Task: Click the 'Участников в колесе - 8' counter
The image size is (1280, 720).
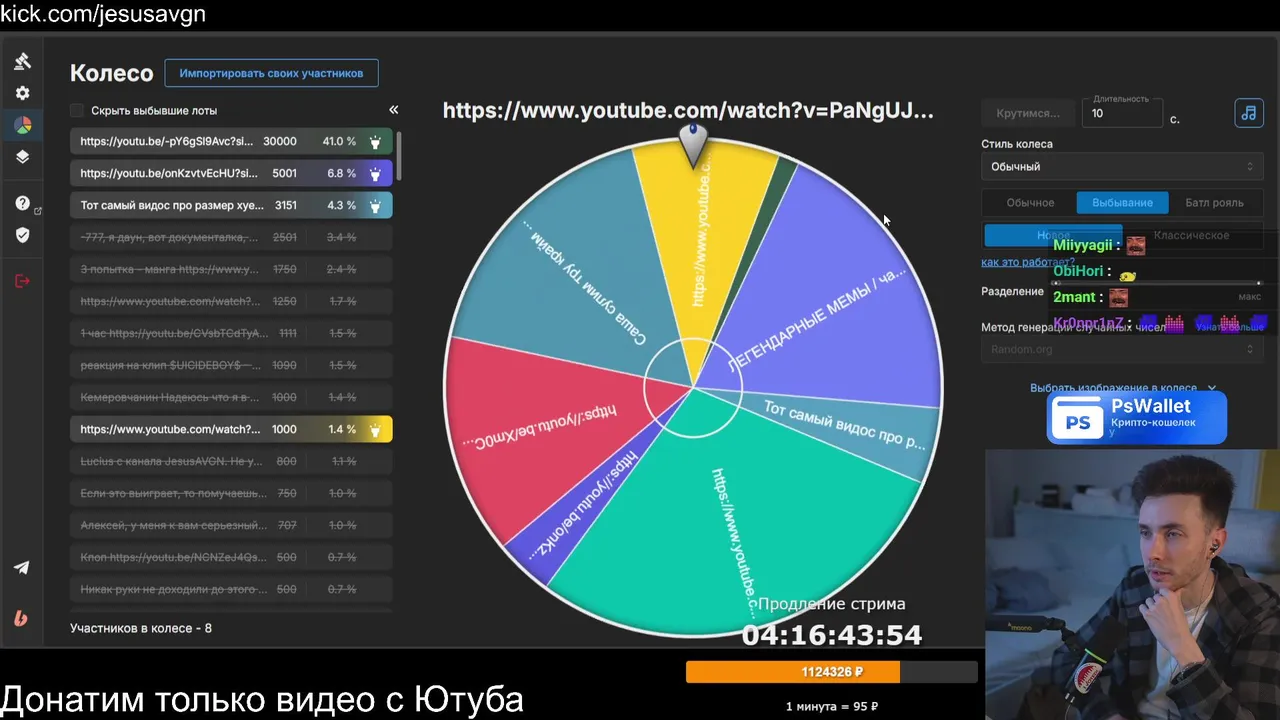Action: coord(141,629)
